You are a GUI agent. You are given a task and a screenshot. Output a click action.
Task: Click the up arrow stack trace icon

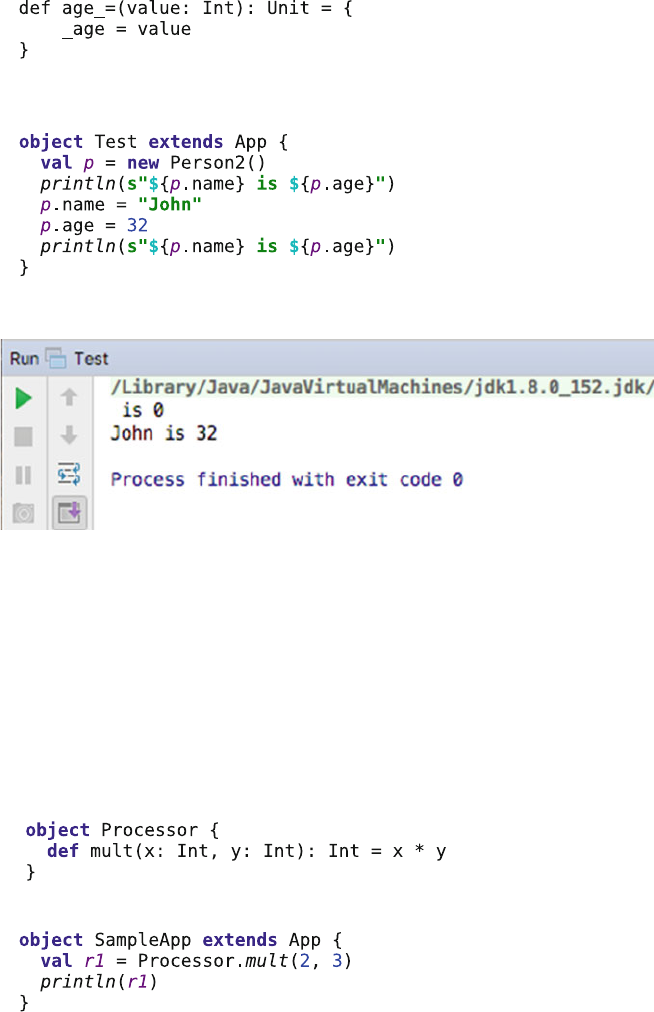(x=69, y=396)
